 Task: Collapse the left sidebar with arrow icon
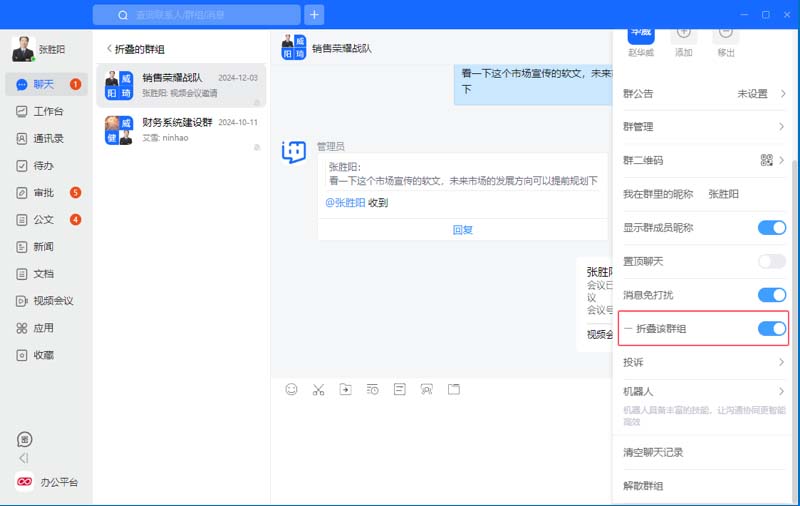pos(24,458)
